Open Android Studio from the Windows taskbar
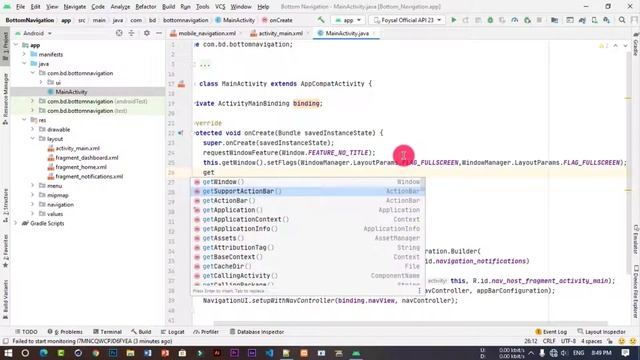Screen dimensions: 640x360 pos(356,353)
